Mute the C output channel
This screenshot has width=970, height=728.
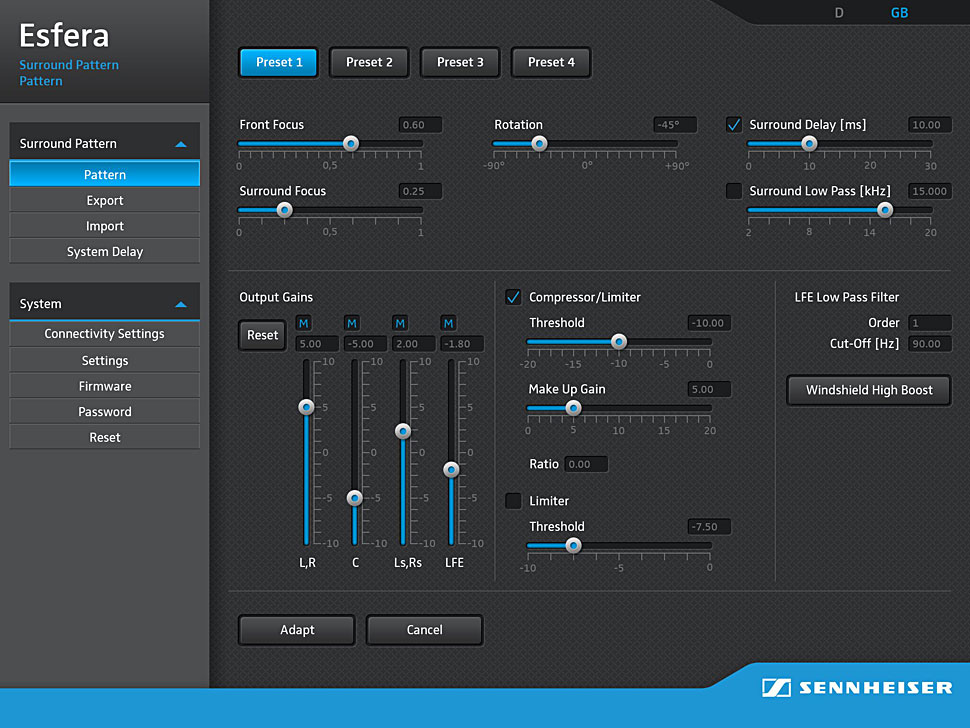[352, 323]
